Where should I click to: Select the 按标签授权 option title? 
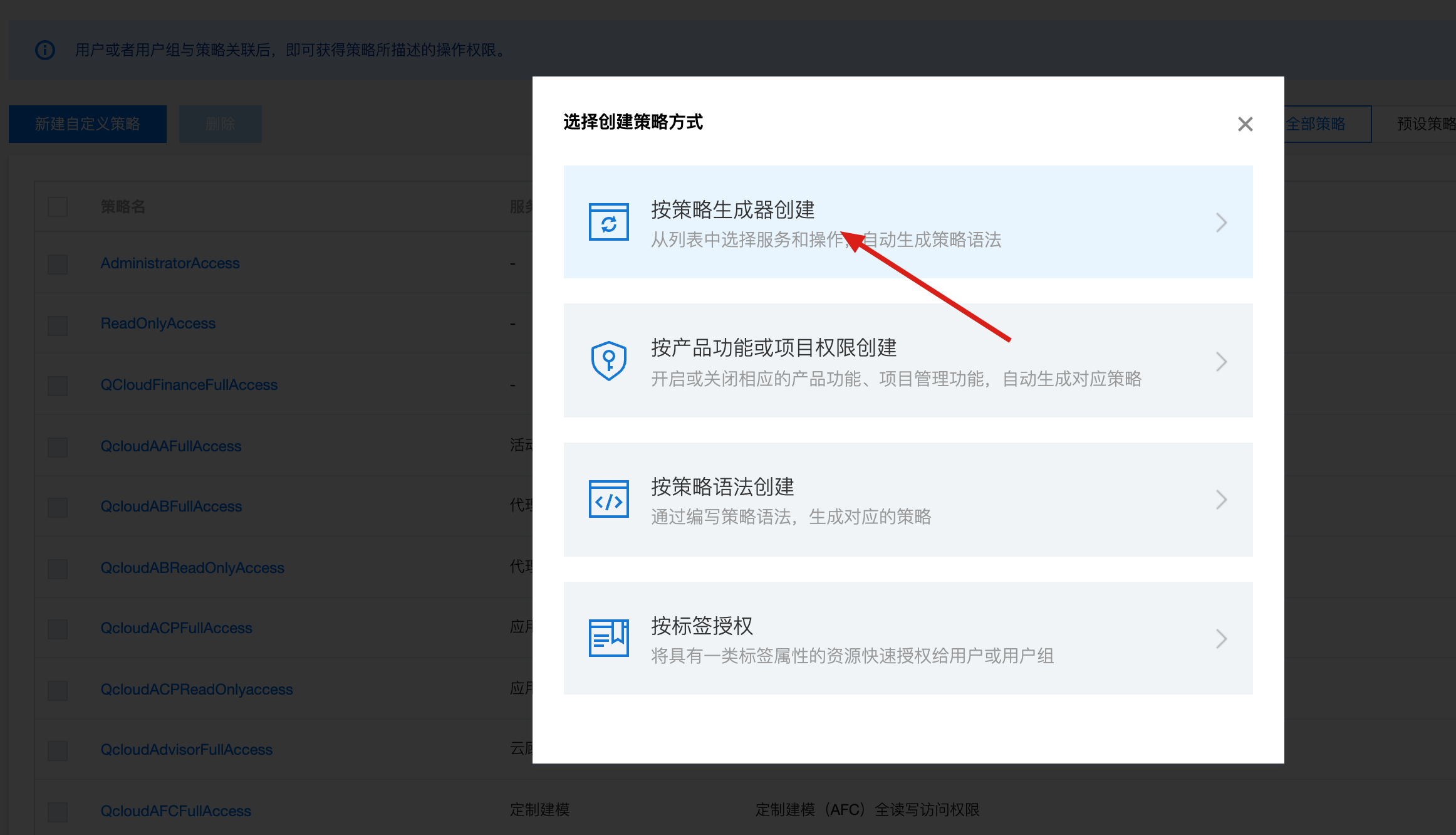[x=702, y=626]
